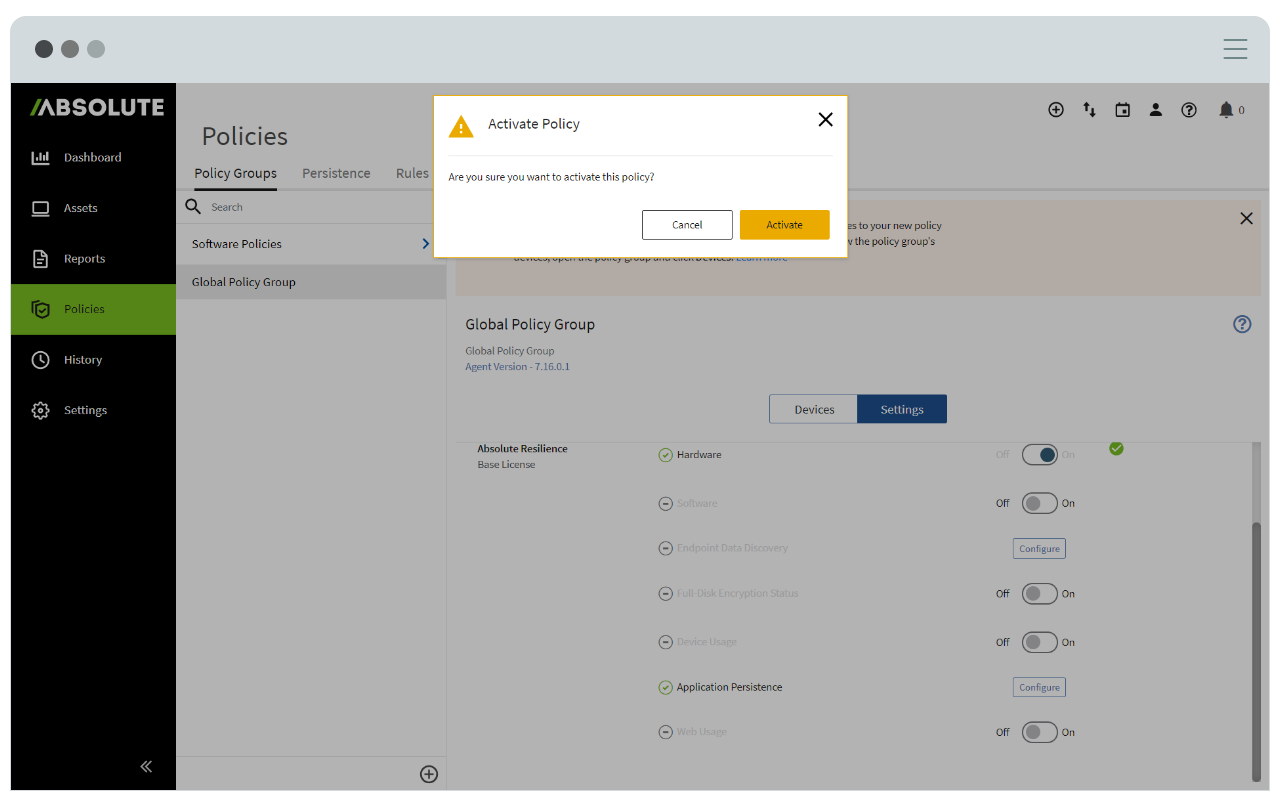This screenshot has width=1280, height=807.
Task: Click Application Persistence check icon
Action: [665, 688]
